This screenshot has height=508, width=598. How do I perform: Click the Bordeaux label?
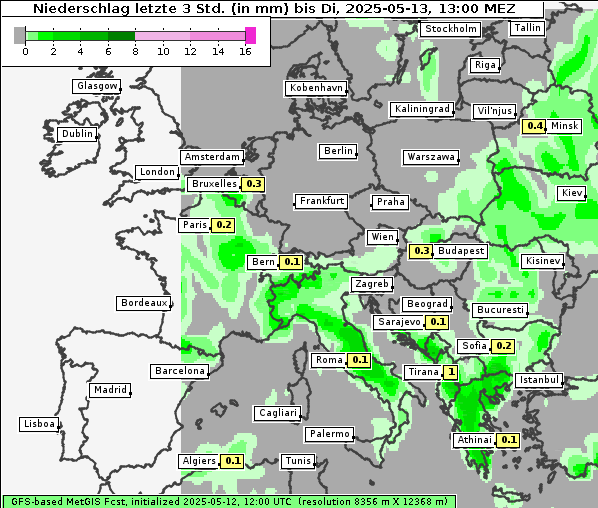[144, 304]
